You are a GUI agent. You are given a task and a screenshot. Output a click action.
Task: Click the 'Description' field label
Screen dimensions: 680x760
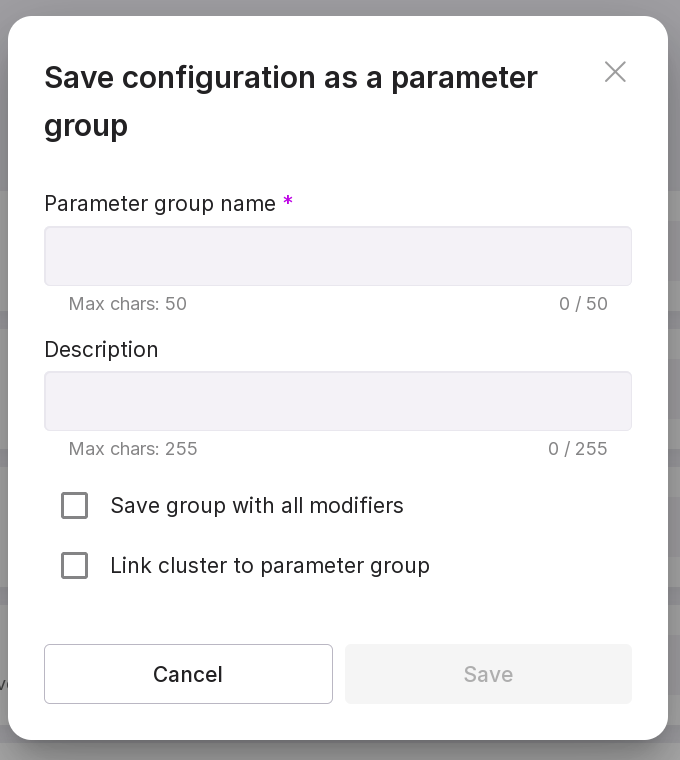coord(101,350)
